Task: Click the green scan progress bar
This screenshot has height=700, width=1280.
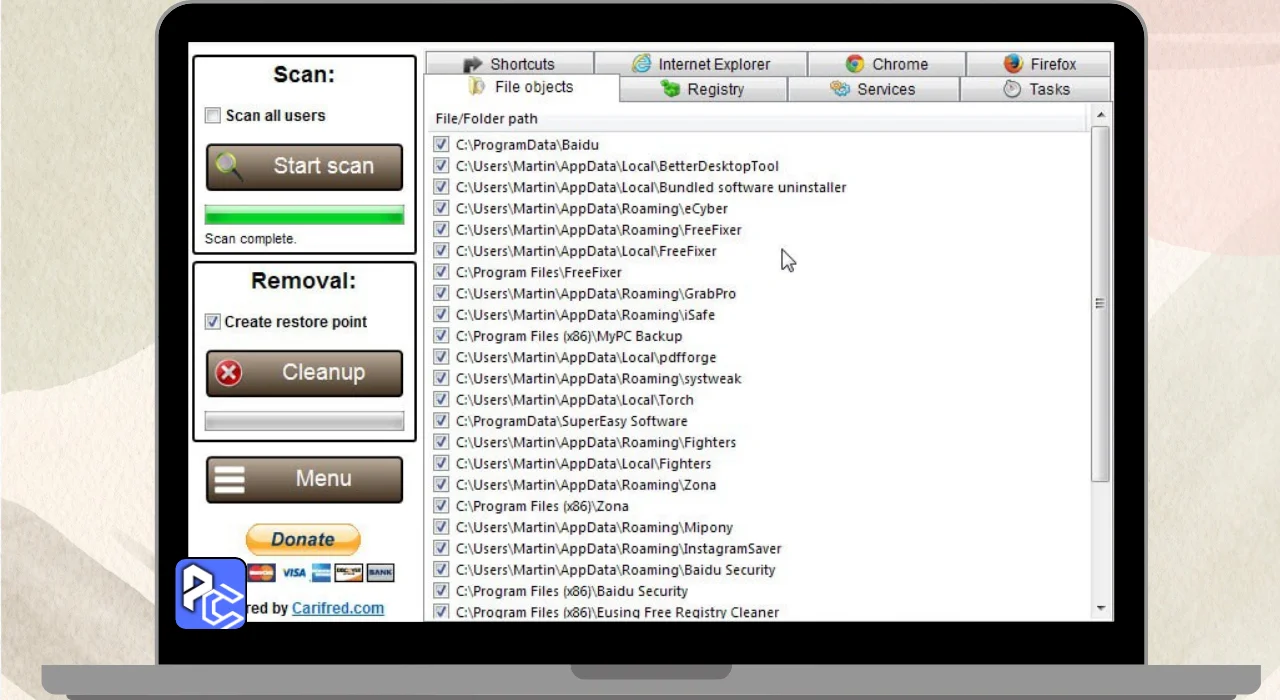Action: click(x=304, y=215)
